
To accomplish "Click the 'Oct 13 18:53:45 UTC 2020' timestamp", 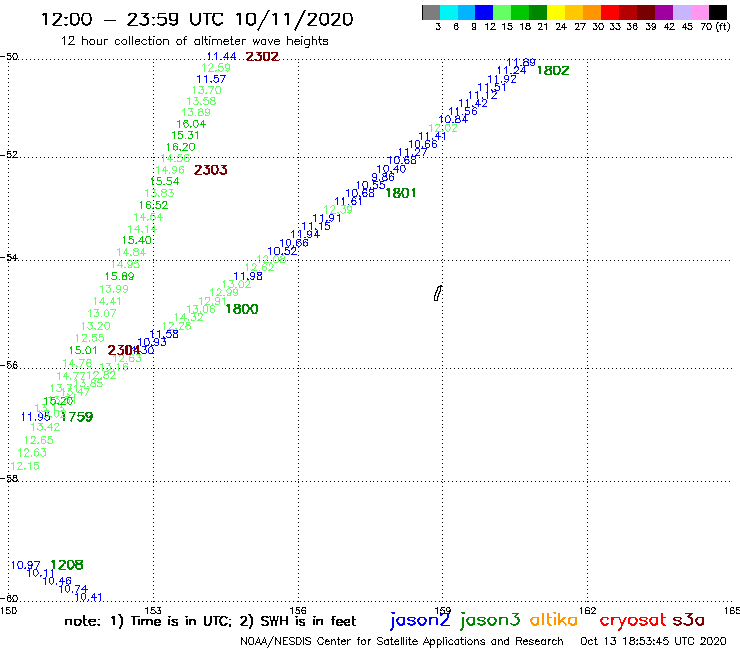I will 653,642.
